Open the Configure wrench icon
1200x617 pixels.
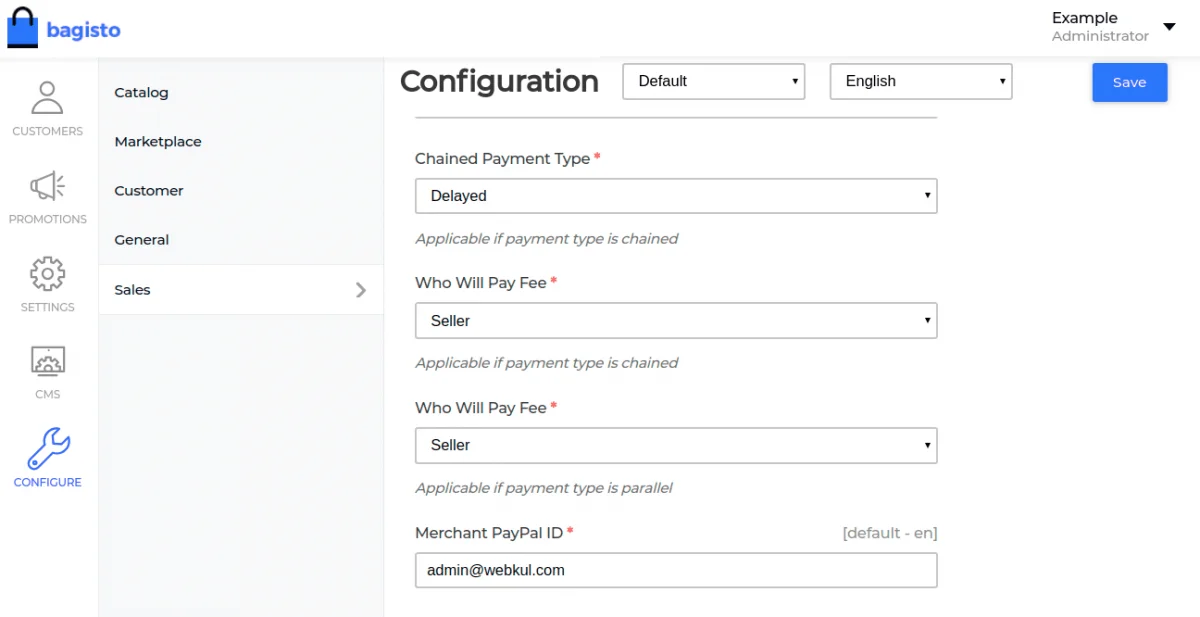(47, 449)
